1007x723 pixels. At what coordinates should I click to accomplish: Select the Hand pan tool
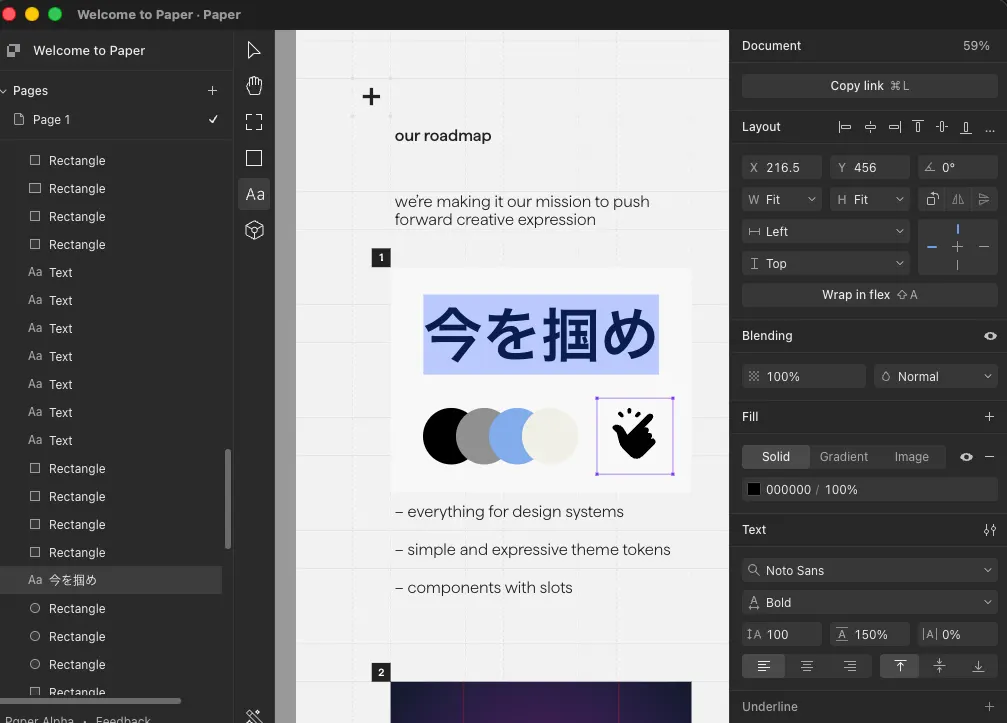pyautogui.click(x=254, y=86)
